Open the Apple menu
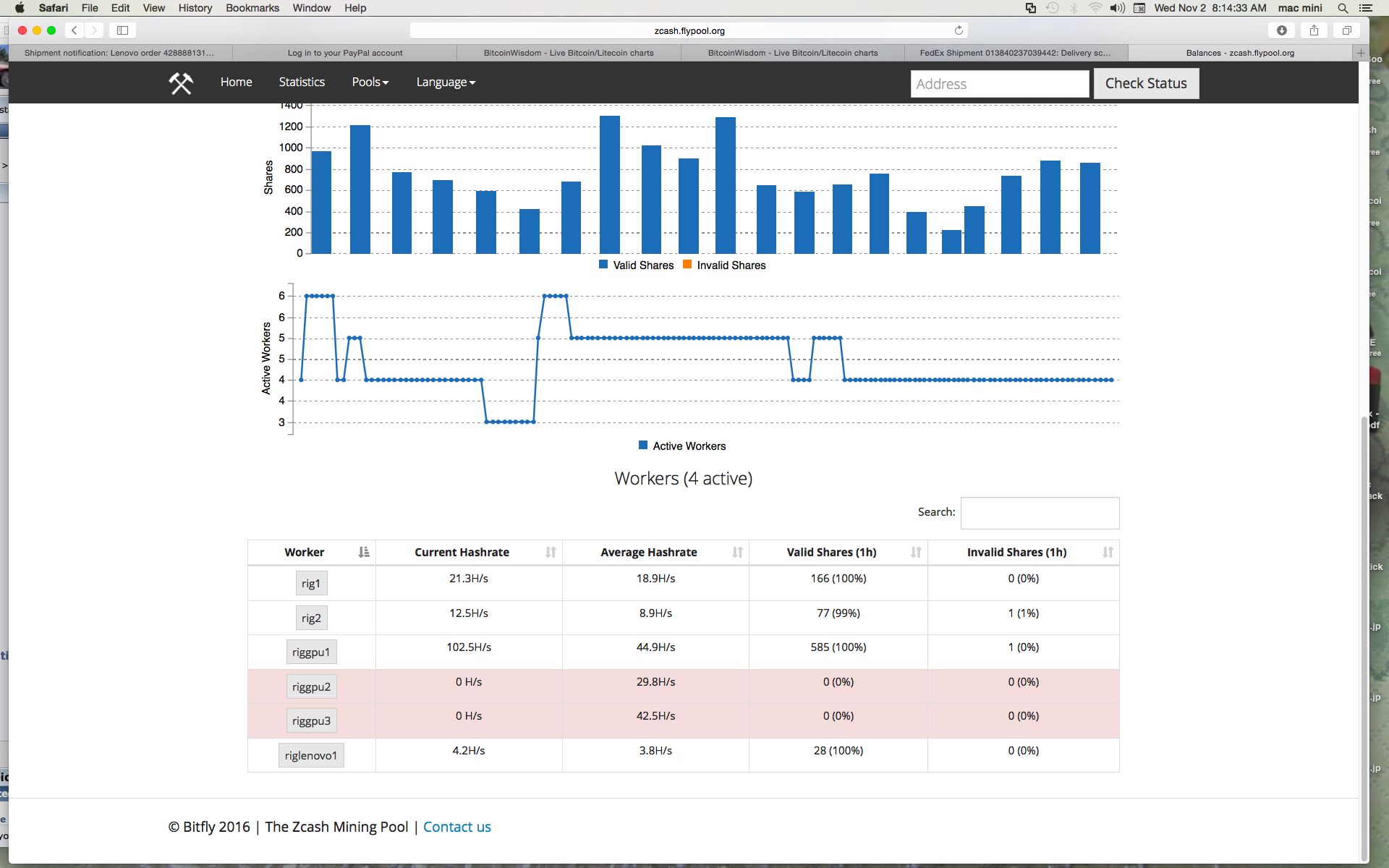1389x868 pixels. point(20,8)
